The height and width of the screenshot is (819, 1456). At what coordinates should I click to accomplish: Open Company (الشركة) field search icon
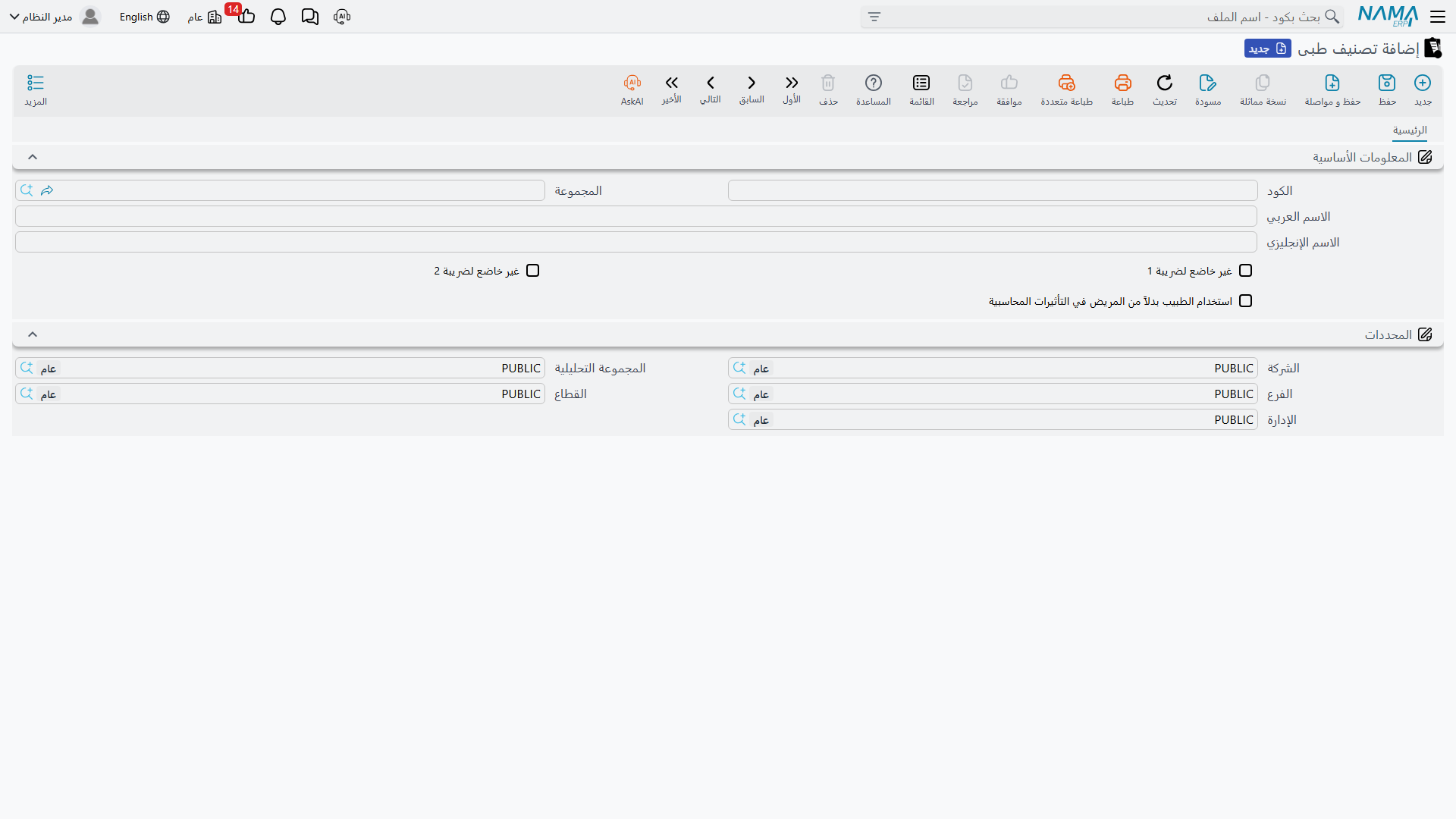pos(739,368)
